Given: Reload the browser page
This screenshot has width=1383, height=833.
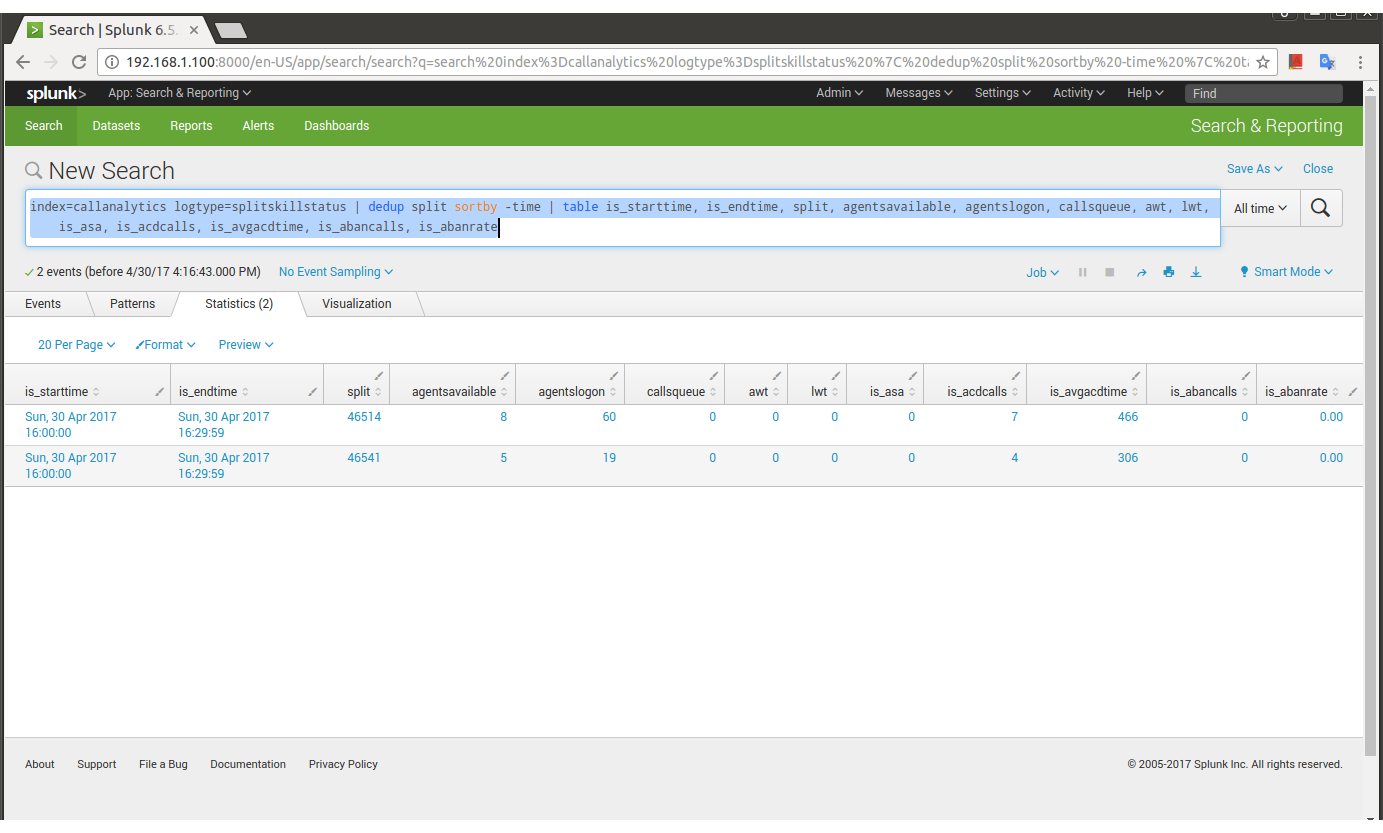Looking at the screenshot, I should [79, 62].
